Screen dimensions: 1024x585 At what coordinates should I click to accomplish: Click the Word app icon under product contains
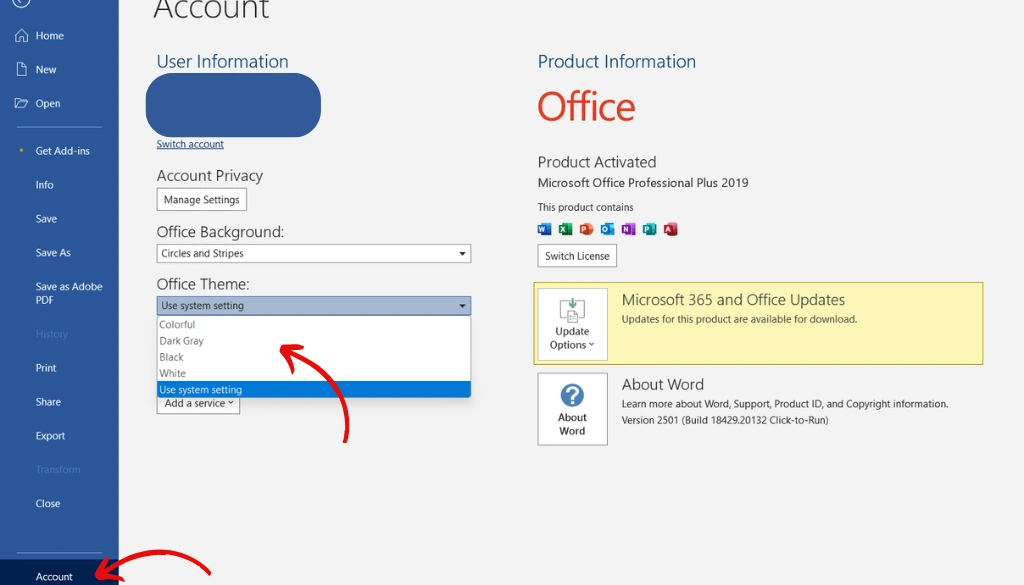(x=544, y=229)
